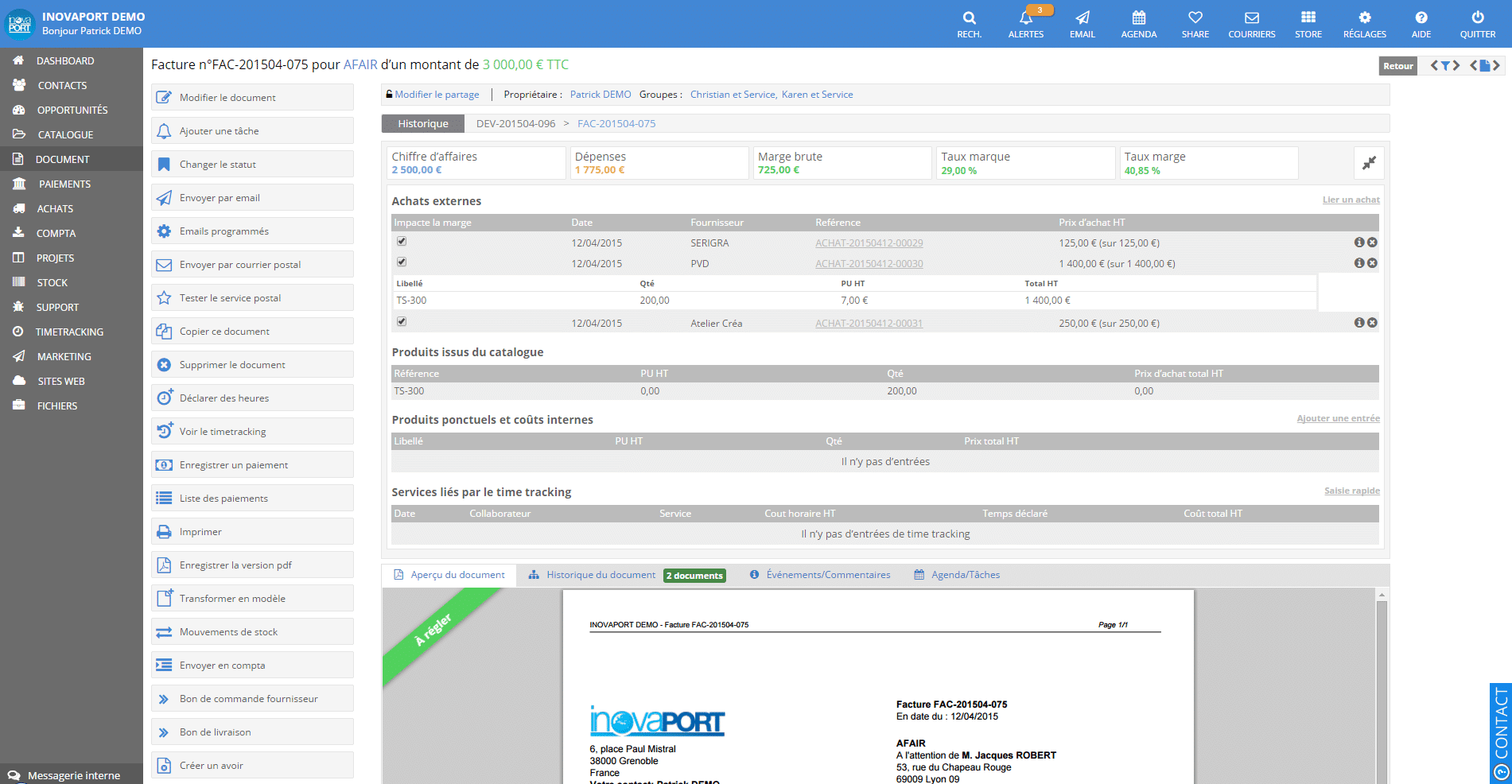Click Modifier le document button
This screenshot has width=1512, height=784.
[x=252, y=97]
